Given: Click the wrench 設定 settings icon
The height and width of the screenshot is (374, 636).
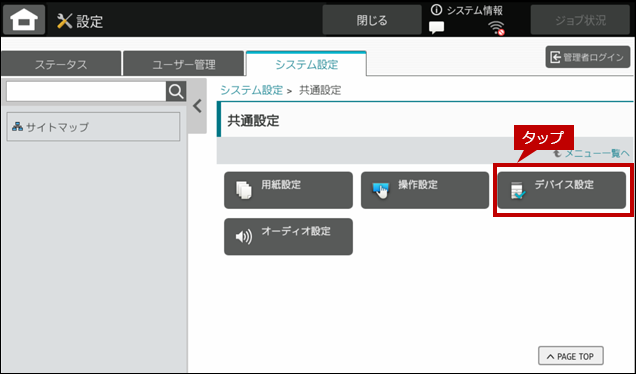Looking at the screenshot, I should [65, 21].
